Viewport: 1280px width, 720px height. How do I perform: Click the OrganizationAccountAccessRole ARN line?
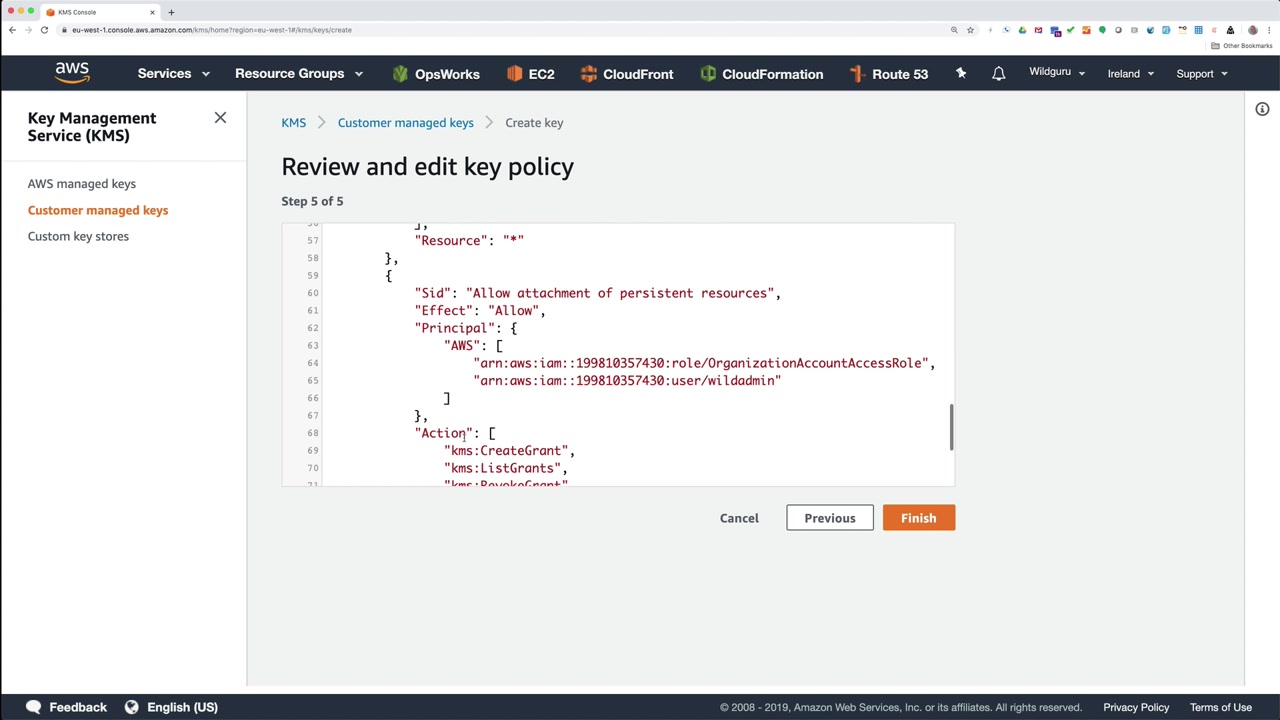704,363
